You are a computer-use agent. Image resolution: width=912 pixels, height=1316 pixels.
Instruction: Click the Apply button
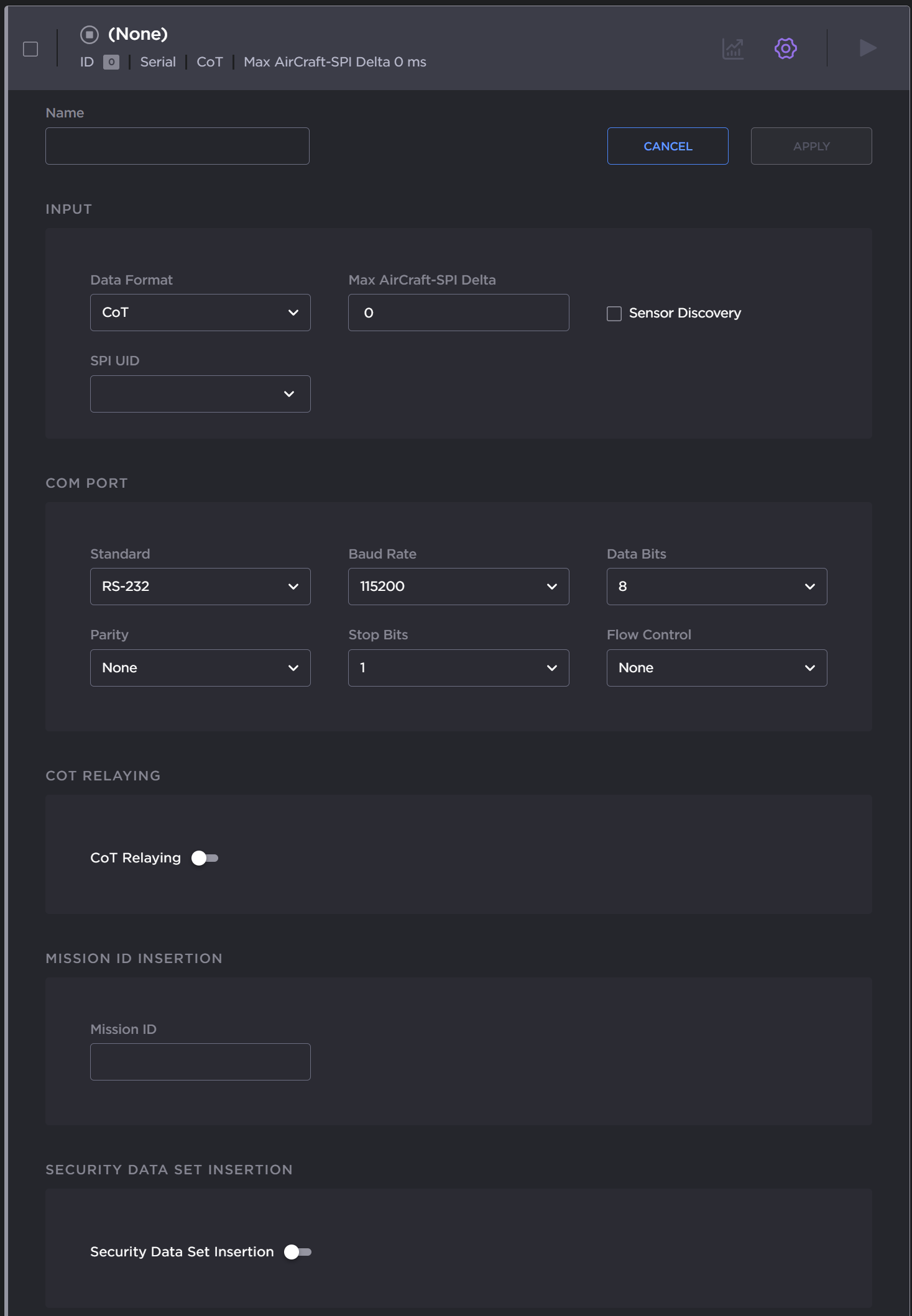pos(811,146)
